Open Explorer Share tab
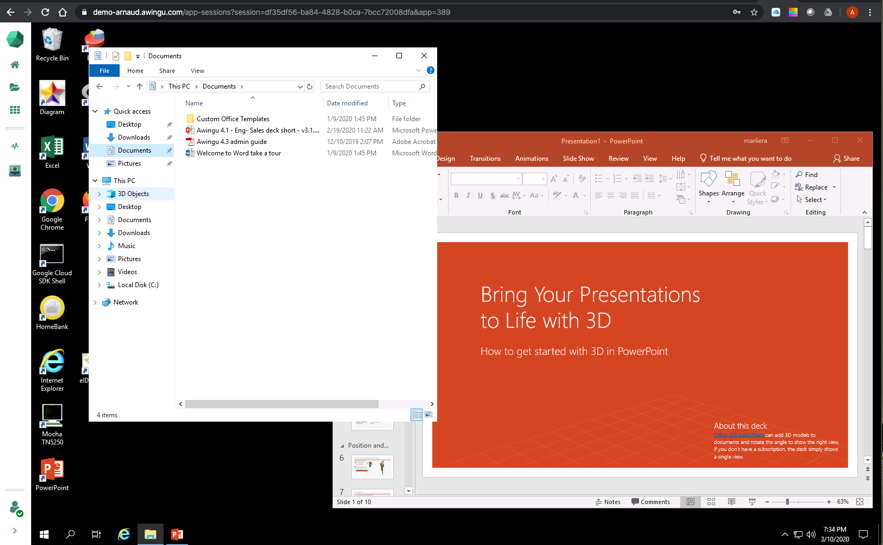883x545 pixels. coord(167,70)
